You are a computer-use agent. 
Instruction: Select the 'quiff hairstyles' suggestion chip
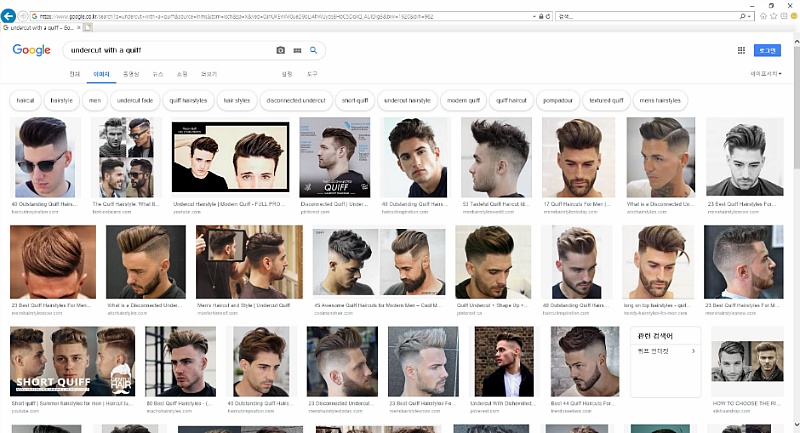(x=188, y=100)
